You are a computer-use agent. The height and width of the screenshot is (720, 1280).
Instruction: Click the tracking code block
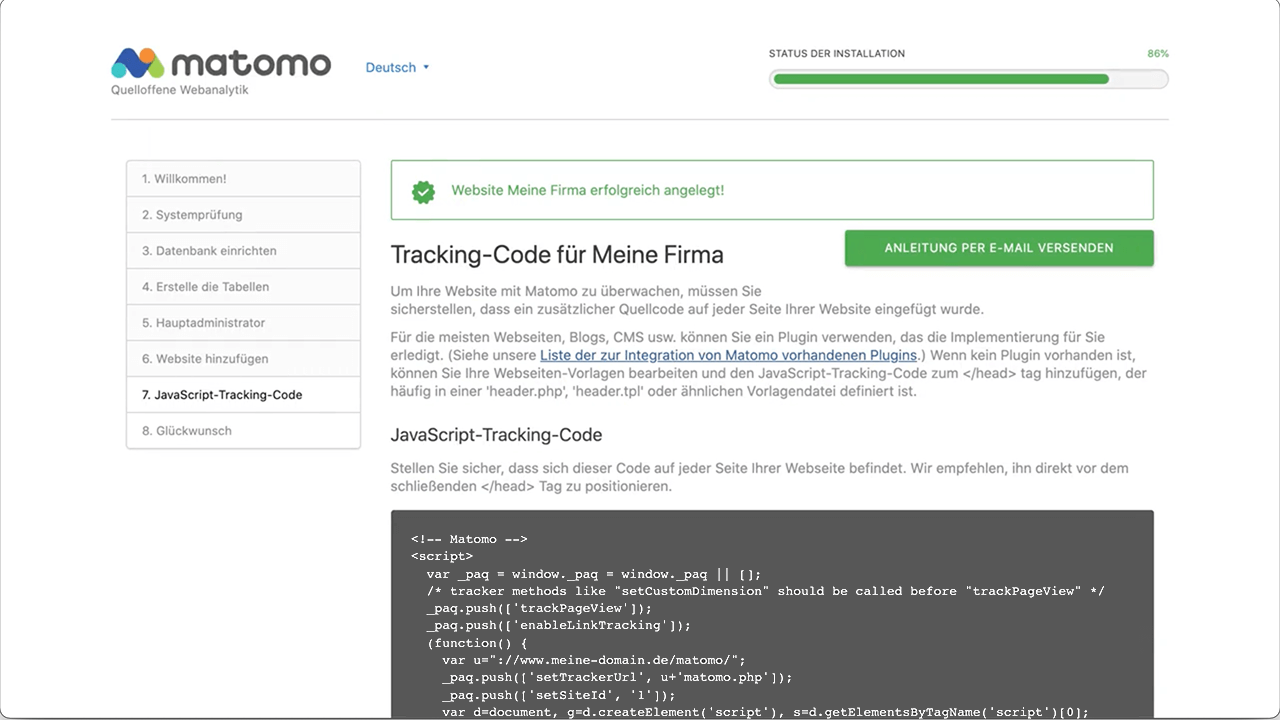(772, 615)
